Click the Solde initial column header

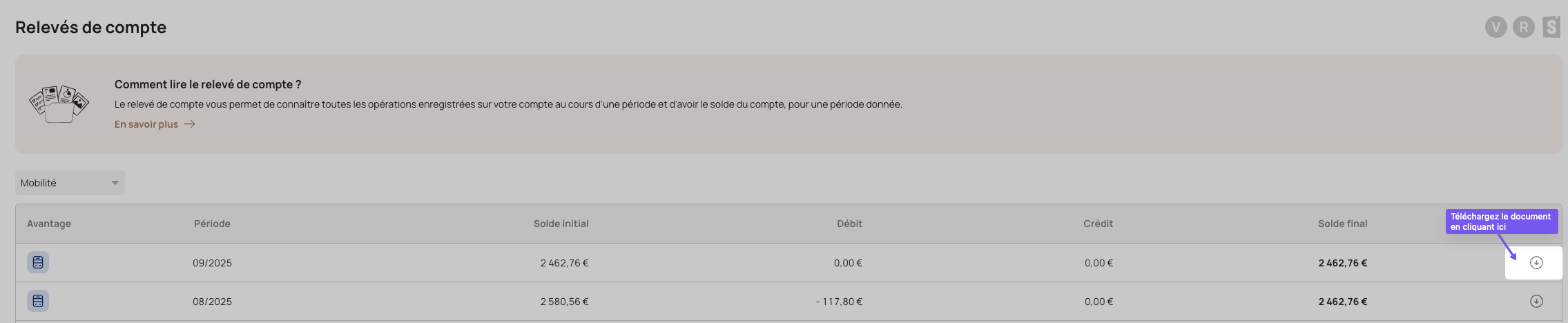click(x=561, y=224)
